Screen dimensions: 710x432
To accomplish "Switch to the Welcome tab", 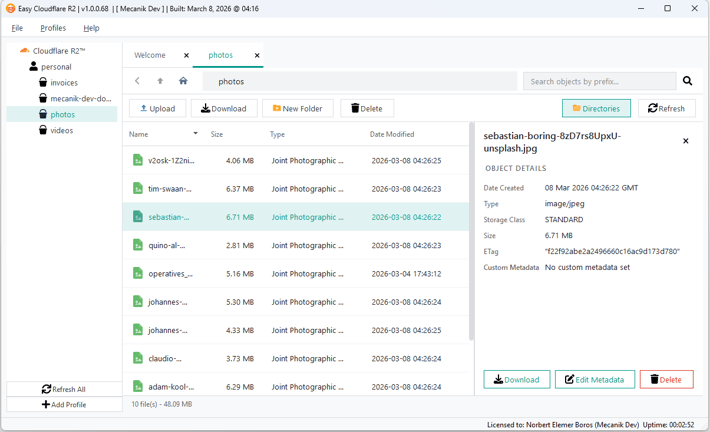I will tap(150, 55).
